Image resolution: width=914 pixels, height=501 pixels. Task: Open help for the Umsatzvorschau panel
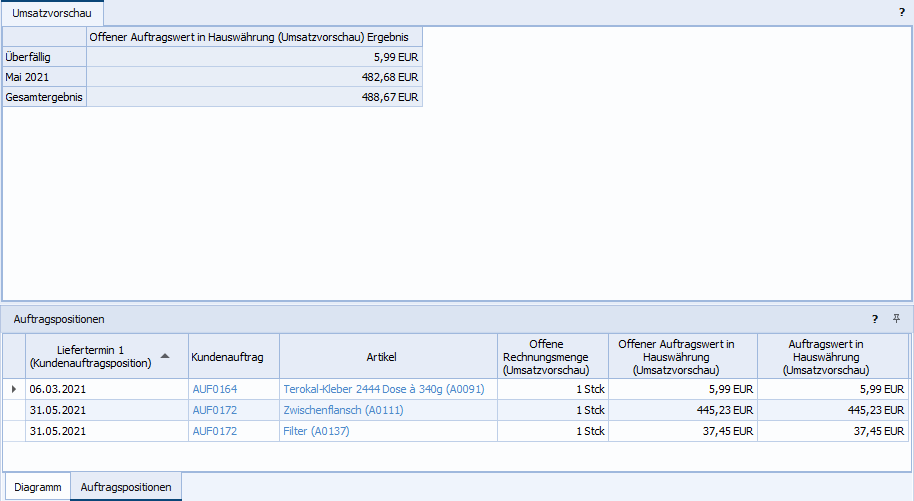pyautogui.click(x=901, y=13)
